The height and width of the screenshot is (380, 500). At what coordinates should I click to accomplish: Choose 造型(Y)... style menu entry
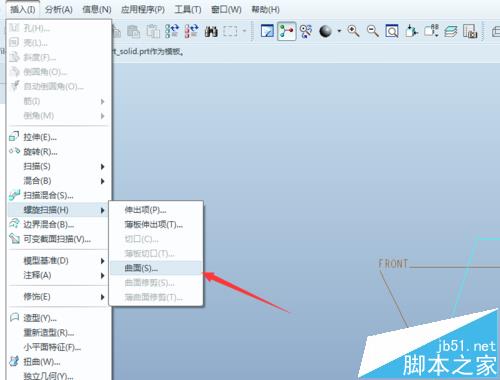click(58, 318)
